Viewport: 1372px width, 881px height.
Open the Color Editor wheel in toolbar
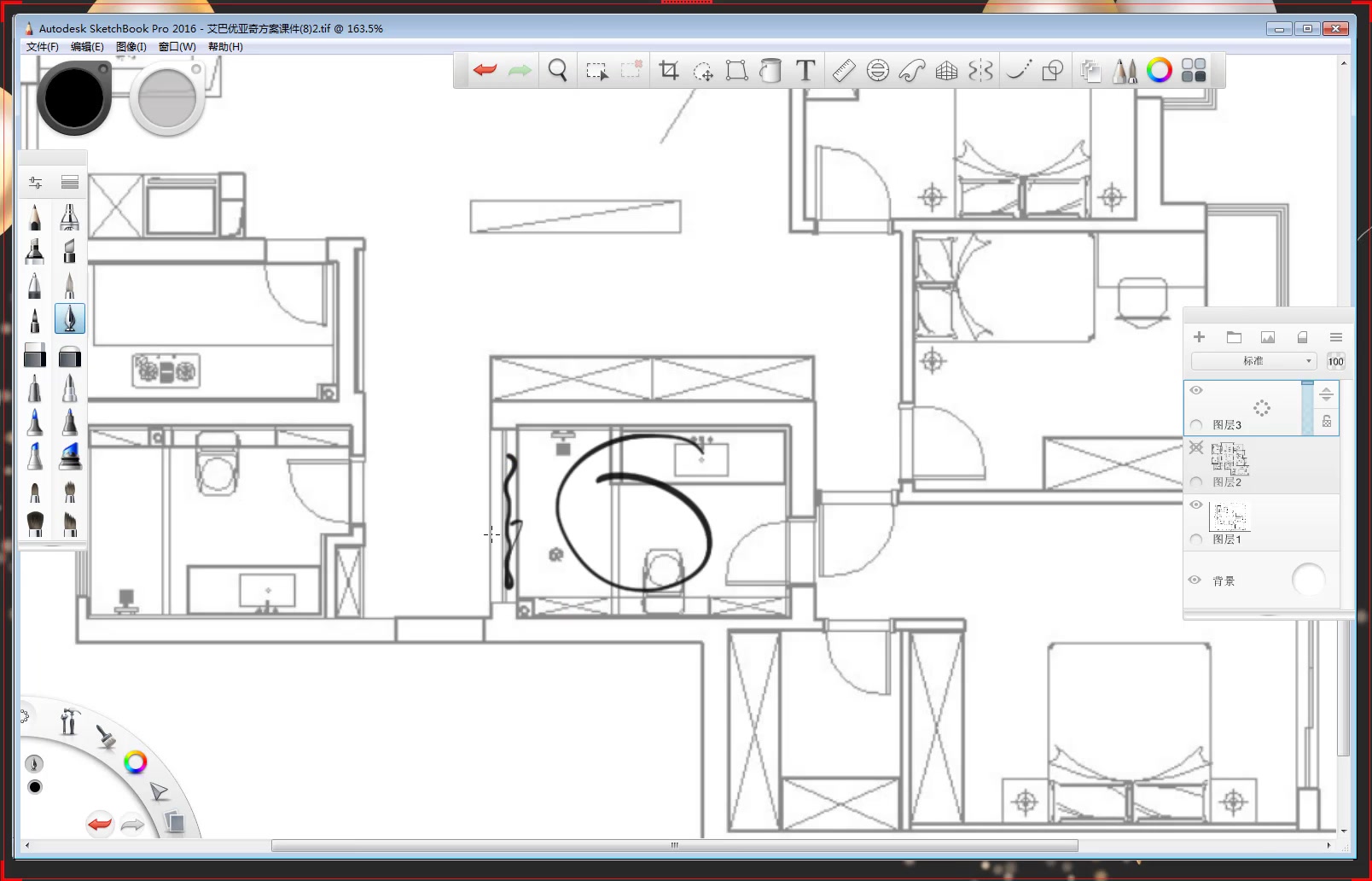click(1160, 70)
